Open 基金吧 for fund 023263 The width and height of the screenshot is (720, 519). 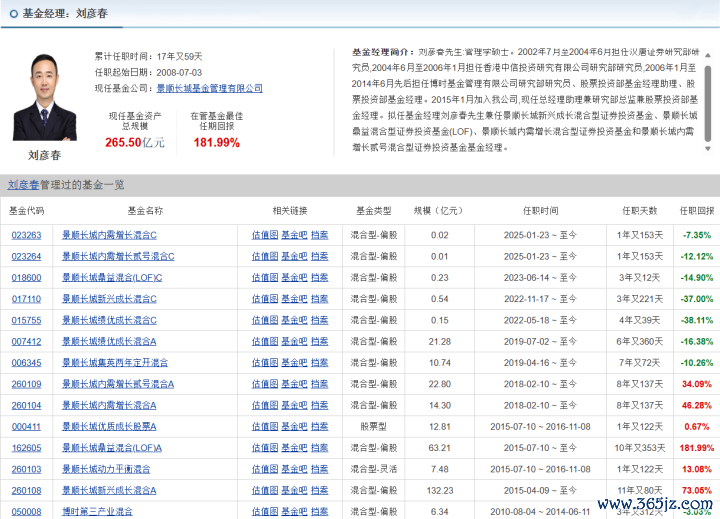click(x=294, y=235)
